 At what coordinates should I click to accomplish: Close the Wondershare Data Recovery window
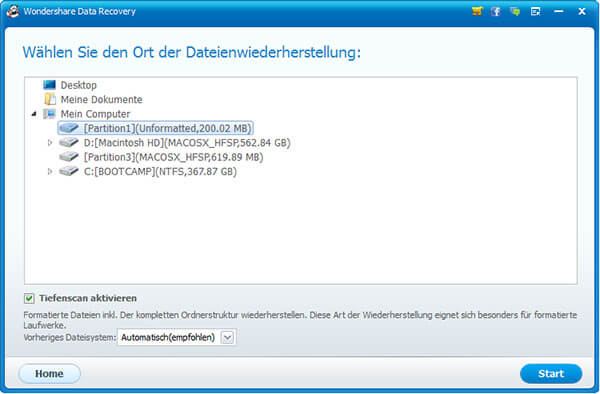click(582, 11)
